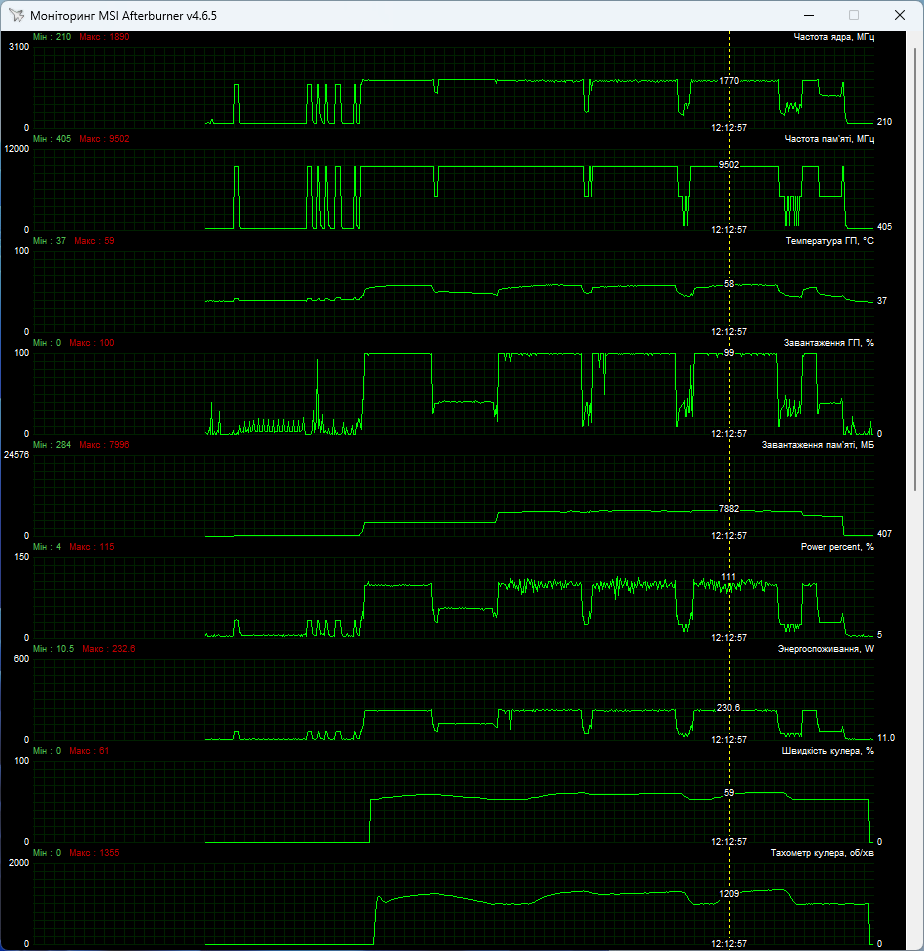
Task: Click the 'Макс : 100' GPU usage label
Action: coord(92,343)
